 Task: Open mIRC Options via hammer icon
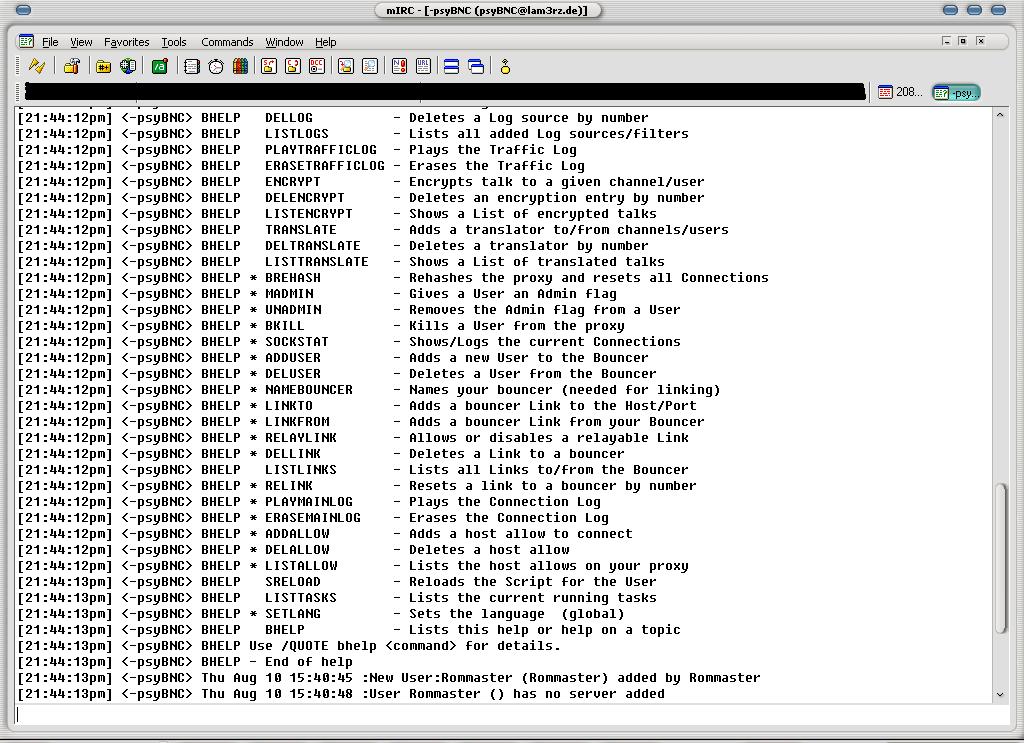pyautogui.click(x=72, y=66)
